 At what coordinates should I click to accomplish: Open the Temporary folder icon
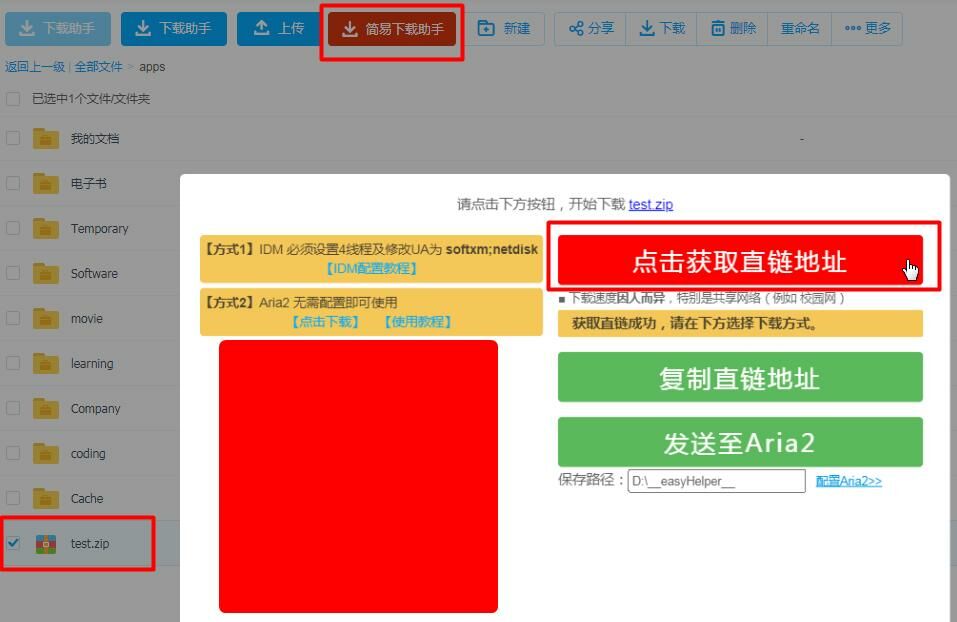point(46,228)
